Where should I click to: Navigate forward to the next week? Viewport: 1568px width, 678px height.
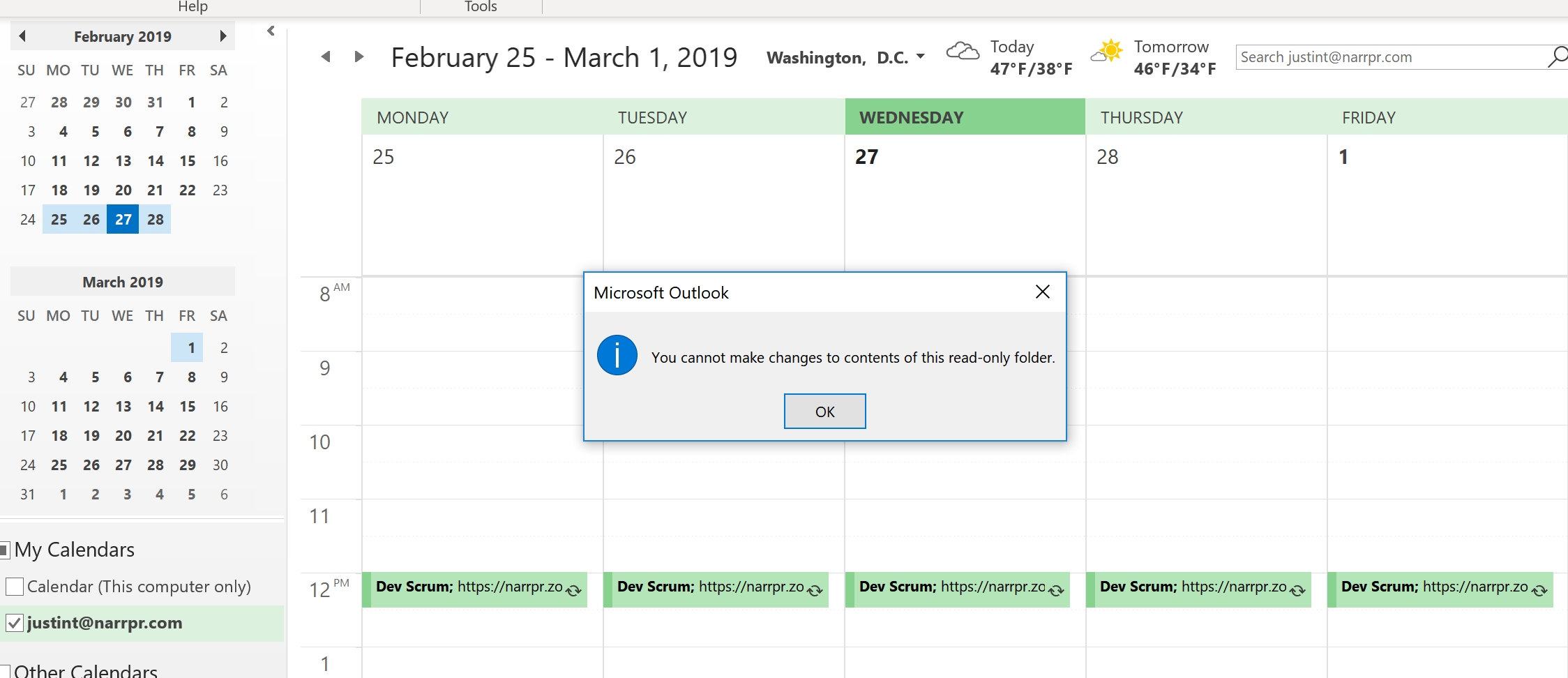coord(359,56)
